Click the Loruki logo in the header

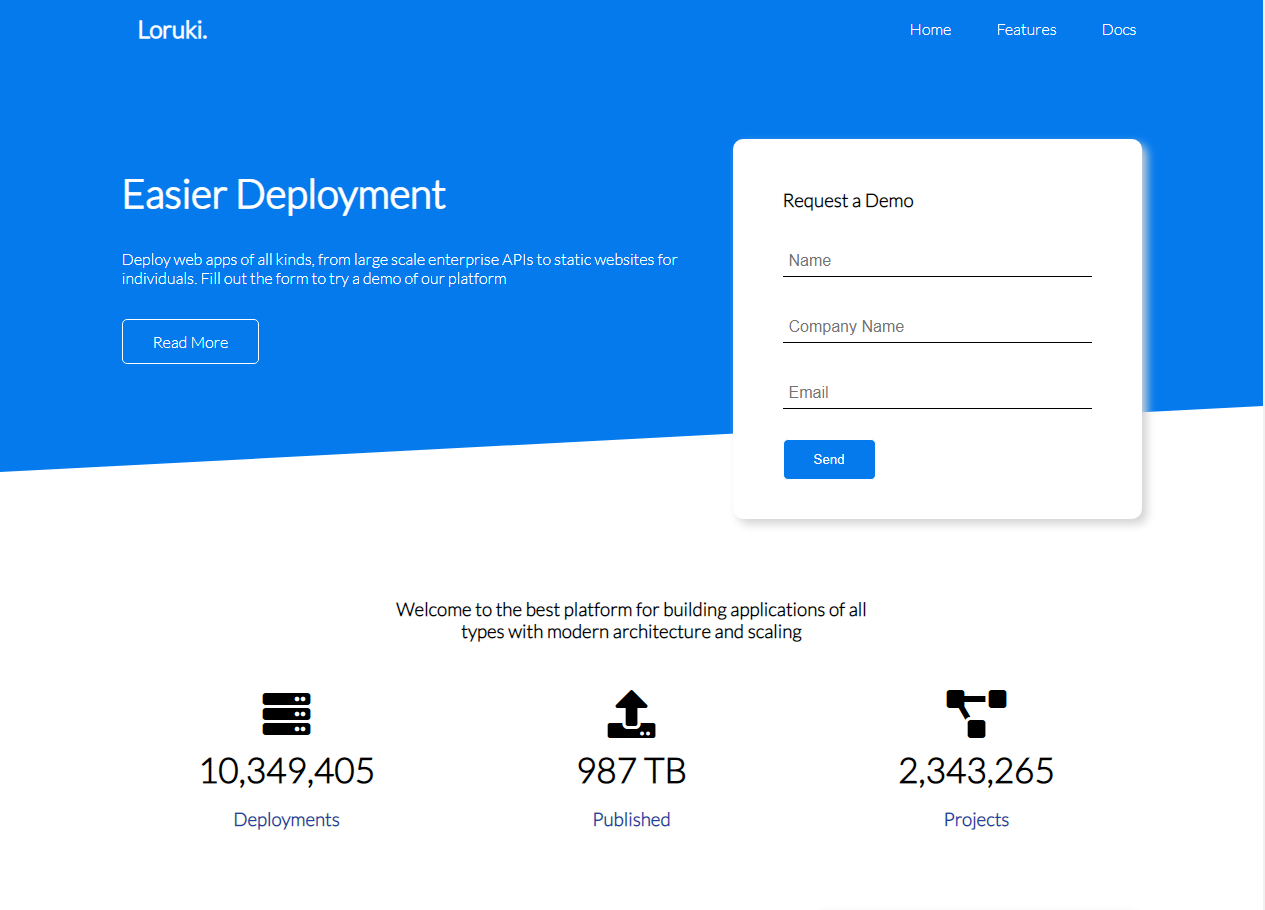coord(173,30)
